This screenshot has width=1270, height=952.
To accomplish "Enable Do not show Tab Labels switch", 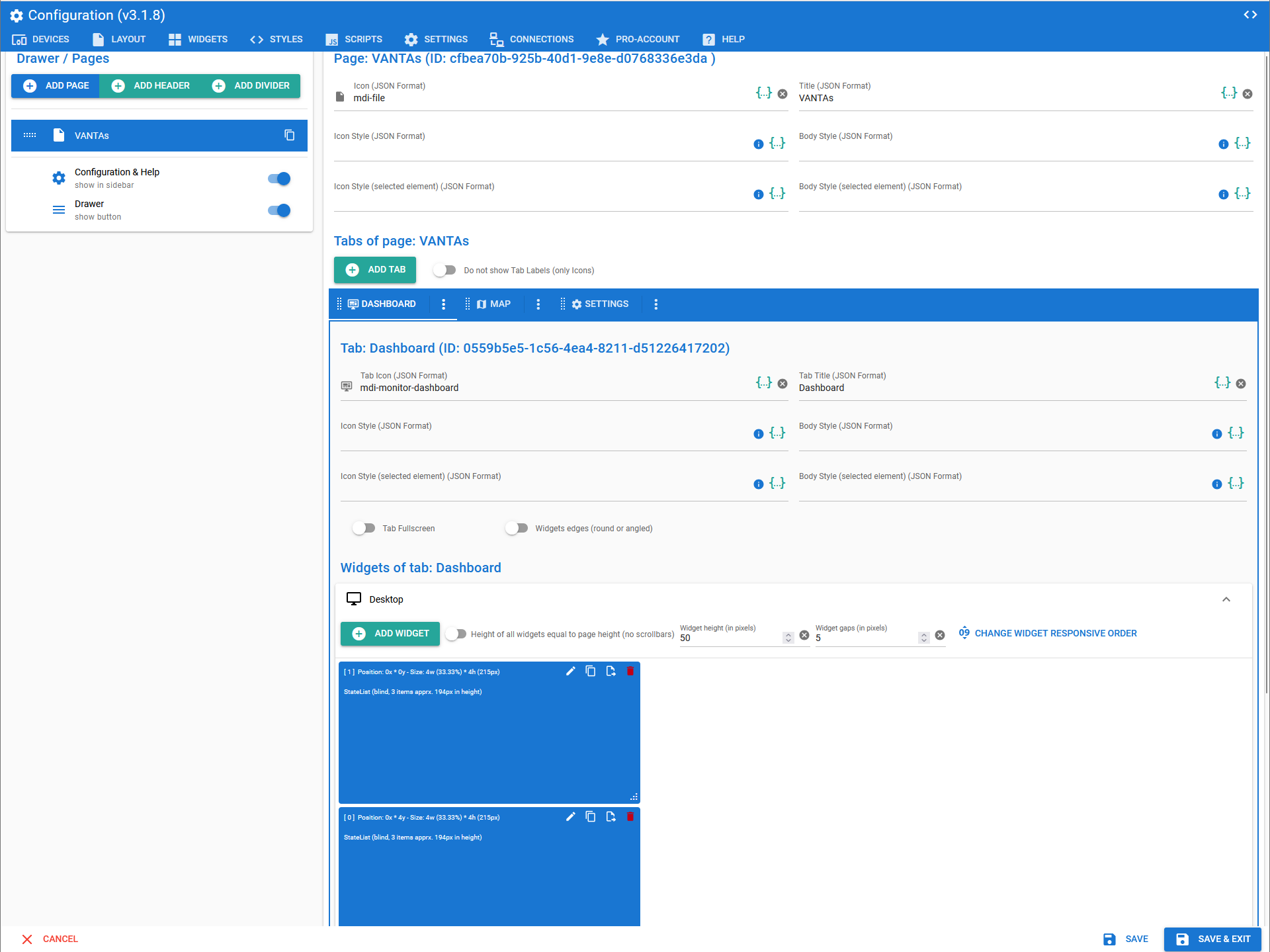I will pyautogui.click(x=444, y=270).
